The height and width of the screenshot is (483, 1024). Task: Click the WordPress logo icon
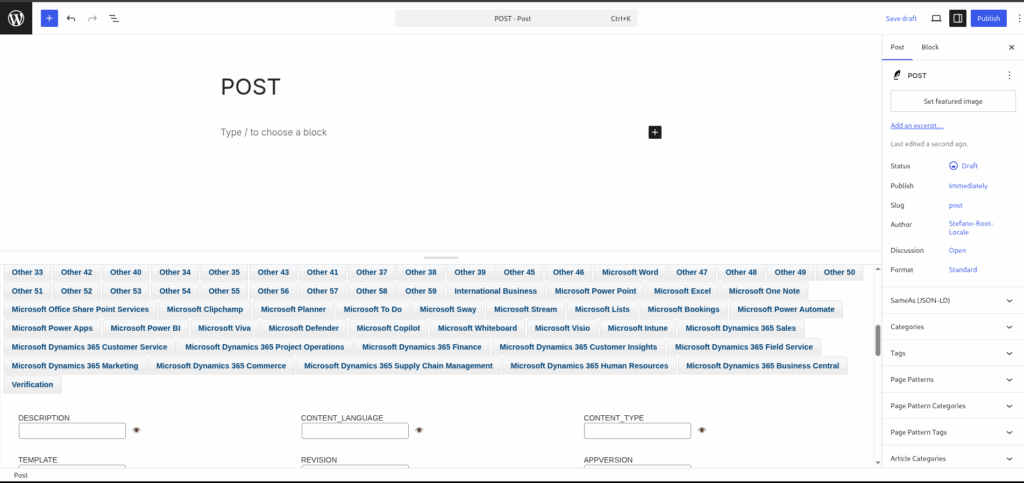[16, 18]
